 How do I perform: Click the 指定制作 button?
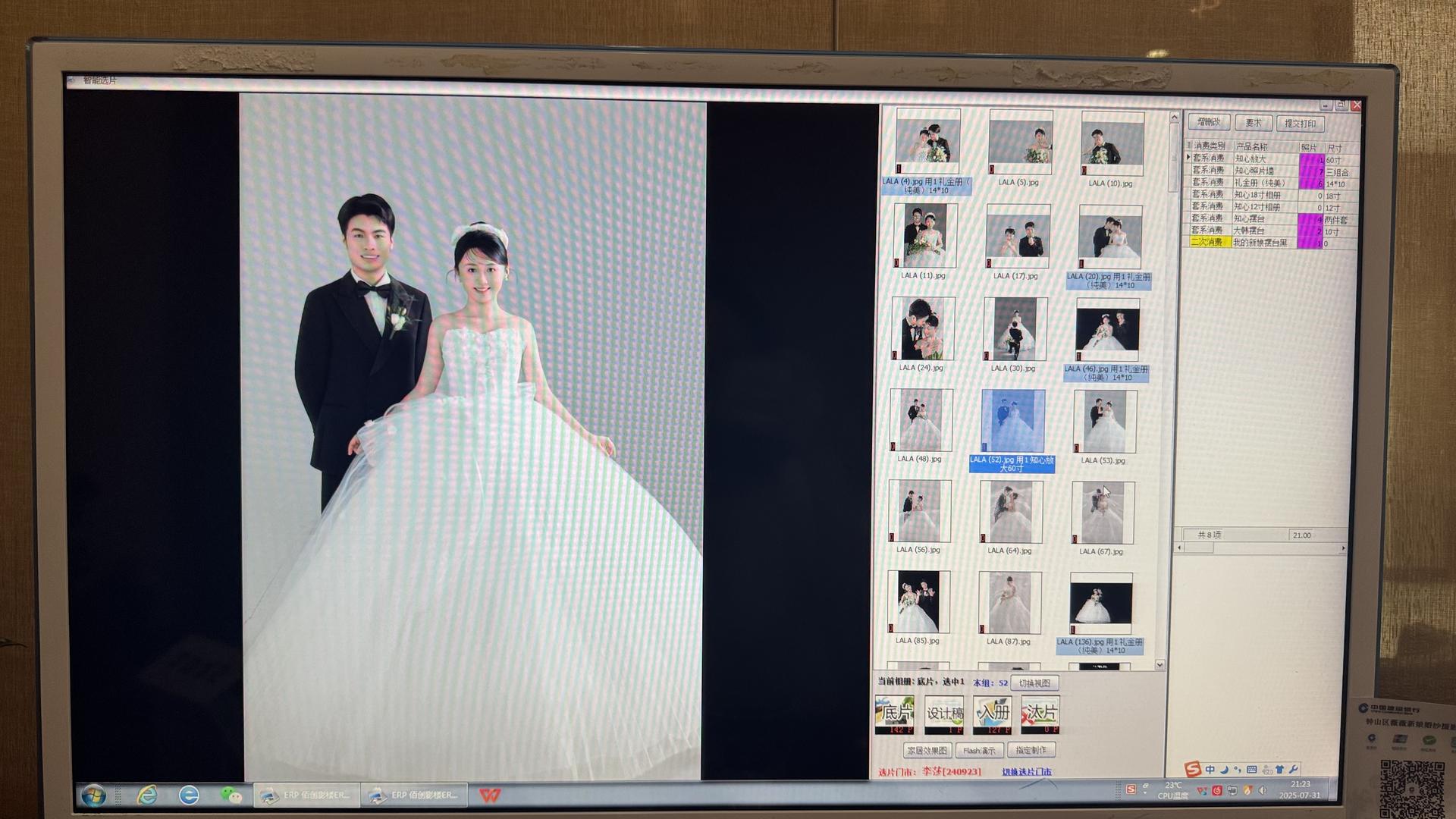coord(1031,750)
